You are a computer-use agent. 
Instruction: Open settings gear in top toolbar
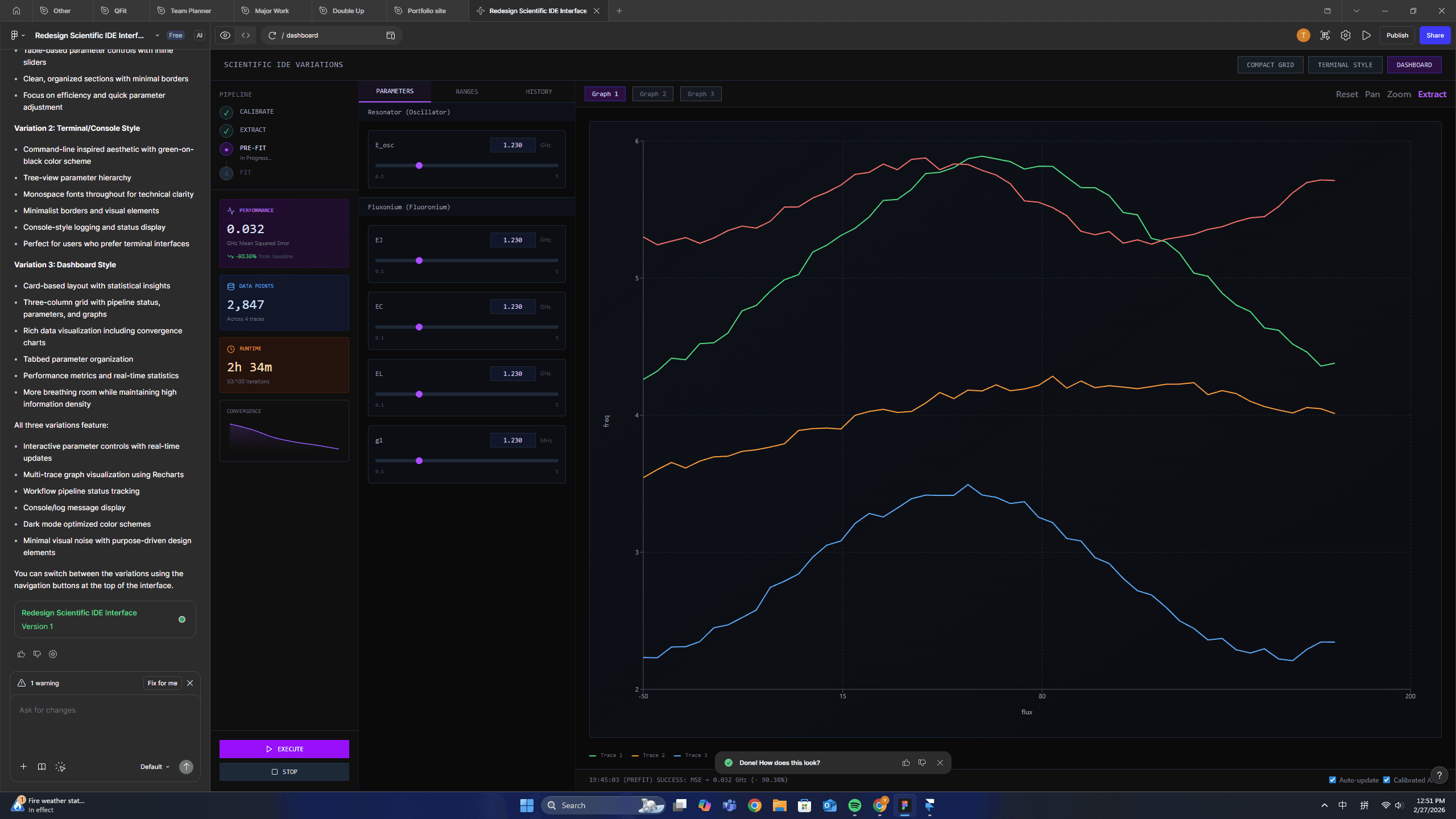tap(1345, 35)
